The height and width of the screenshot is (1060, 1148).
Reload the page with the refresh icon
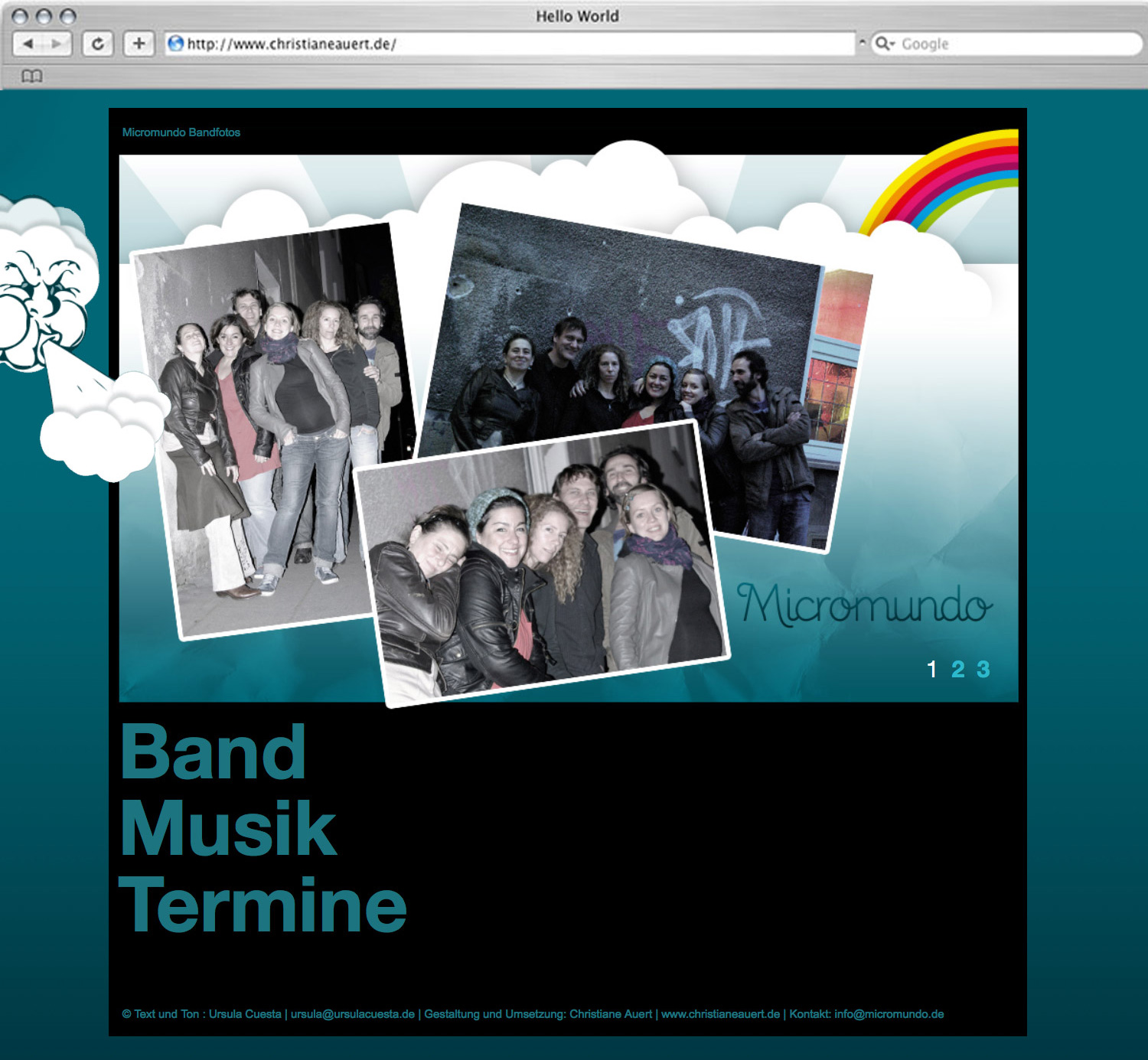[96, 43]
